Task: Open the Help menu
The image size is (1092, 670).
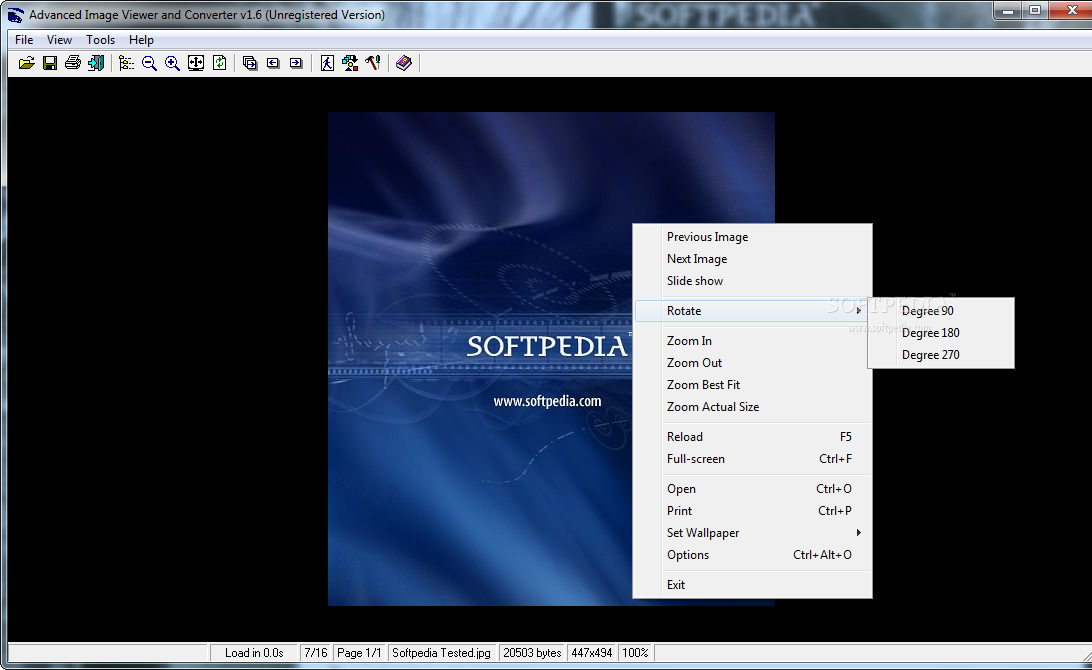Action: coord(141,40)
